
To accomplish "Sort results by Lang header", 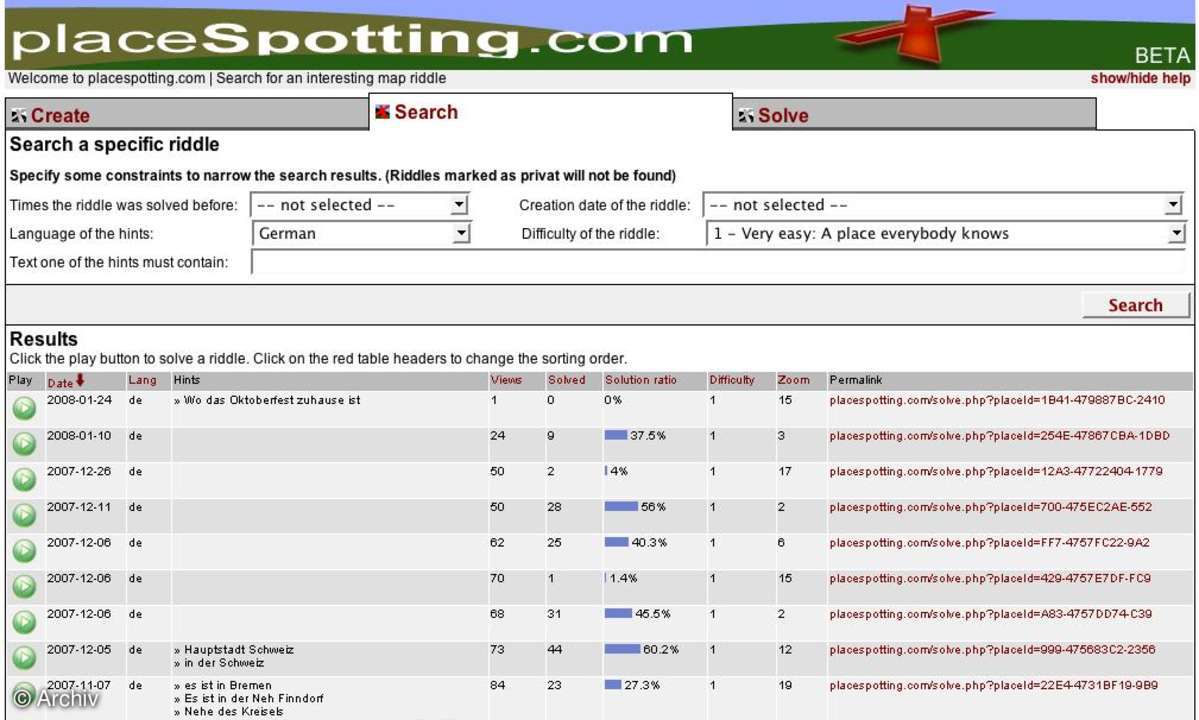I will (142, 380).
